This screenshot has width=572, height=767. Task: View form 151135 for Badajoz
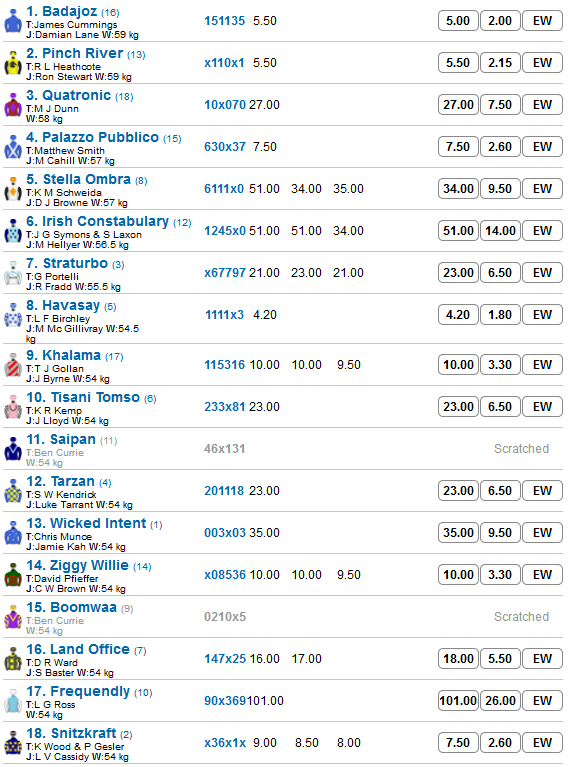click(225, 21)
